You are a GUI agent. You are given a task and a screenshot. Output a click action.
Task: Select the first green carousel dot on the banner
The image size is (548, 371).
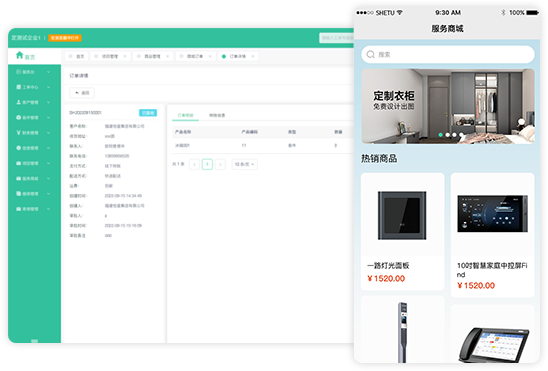coord(441,134)
